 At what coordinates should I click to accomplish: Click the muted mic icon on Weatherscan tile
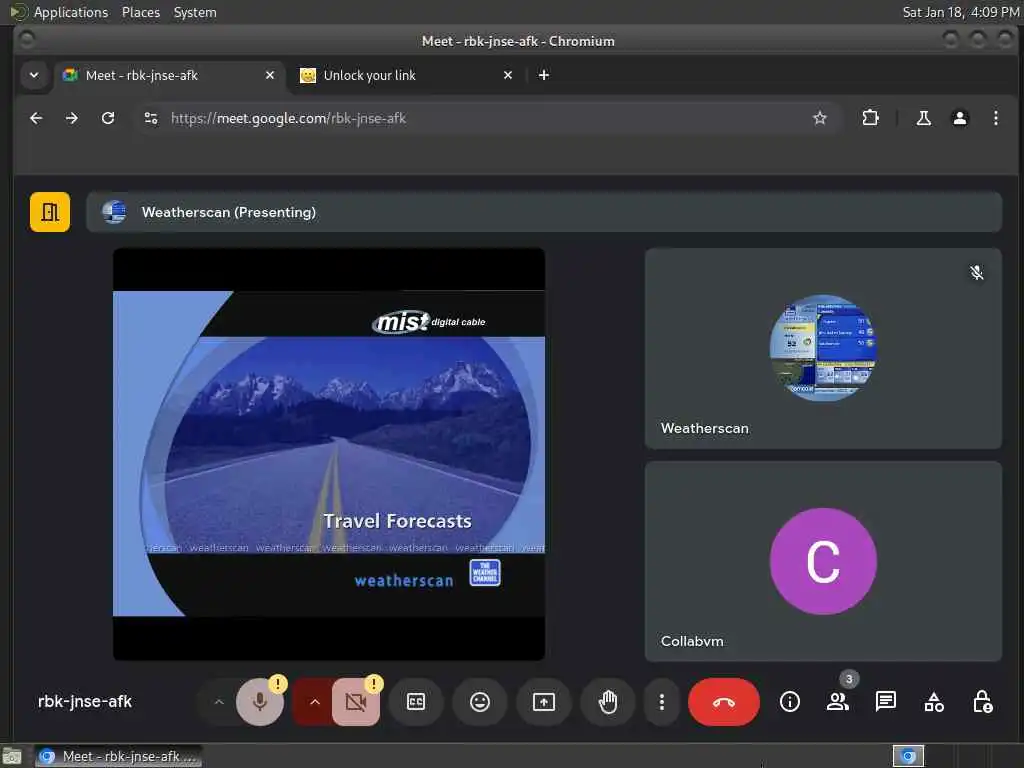[976, 273]
